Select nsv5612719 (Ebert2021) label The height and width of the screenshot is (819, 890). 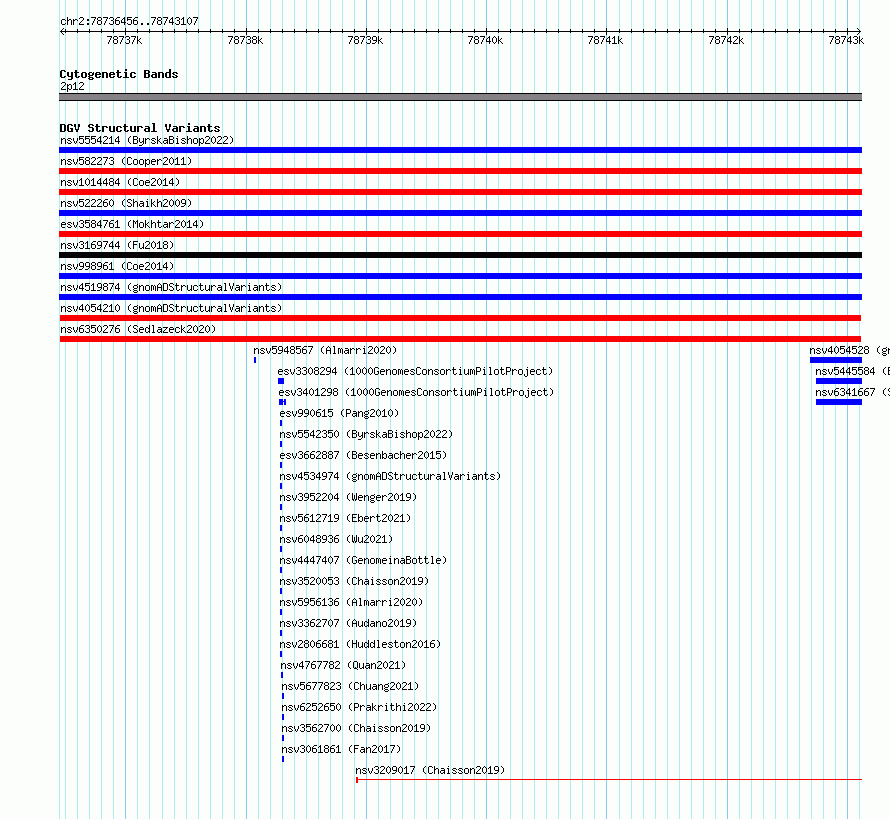coord(345,518)
